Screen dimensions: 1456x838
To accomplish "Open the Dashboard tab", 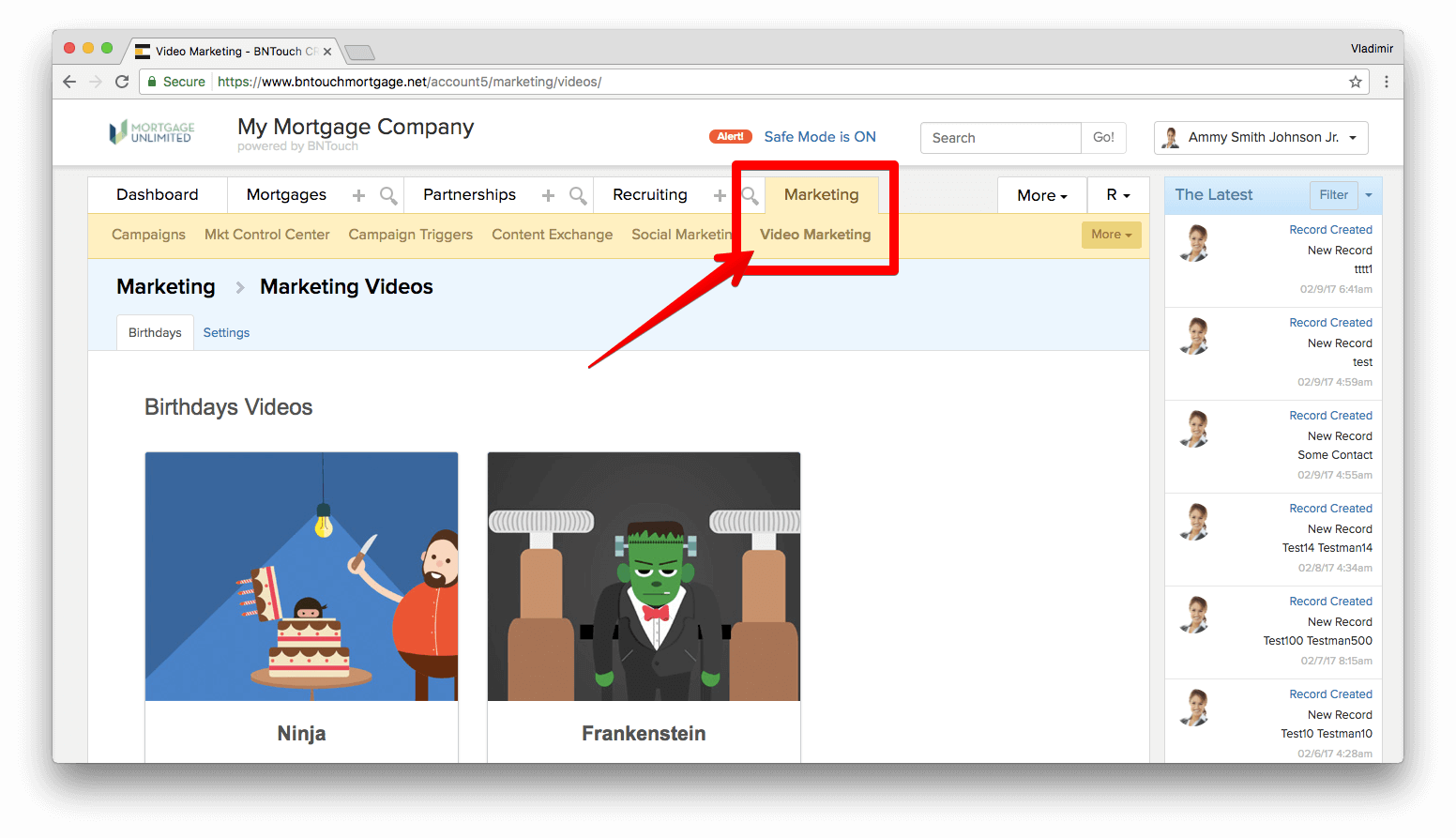I will pos(158,195).
